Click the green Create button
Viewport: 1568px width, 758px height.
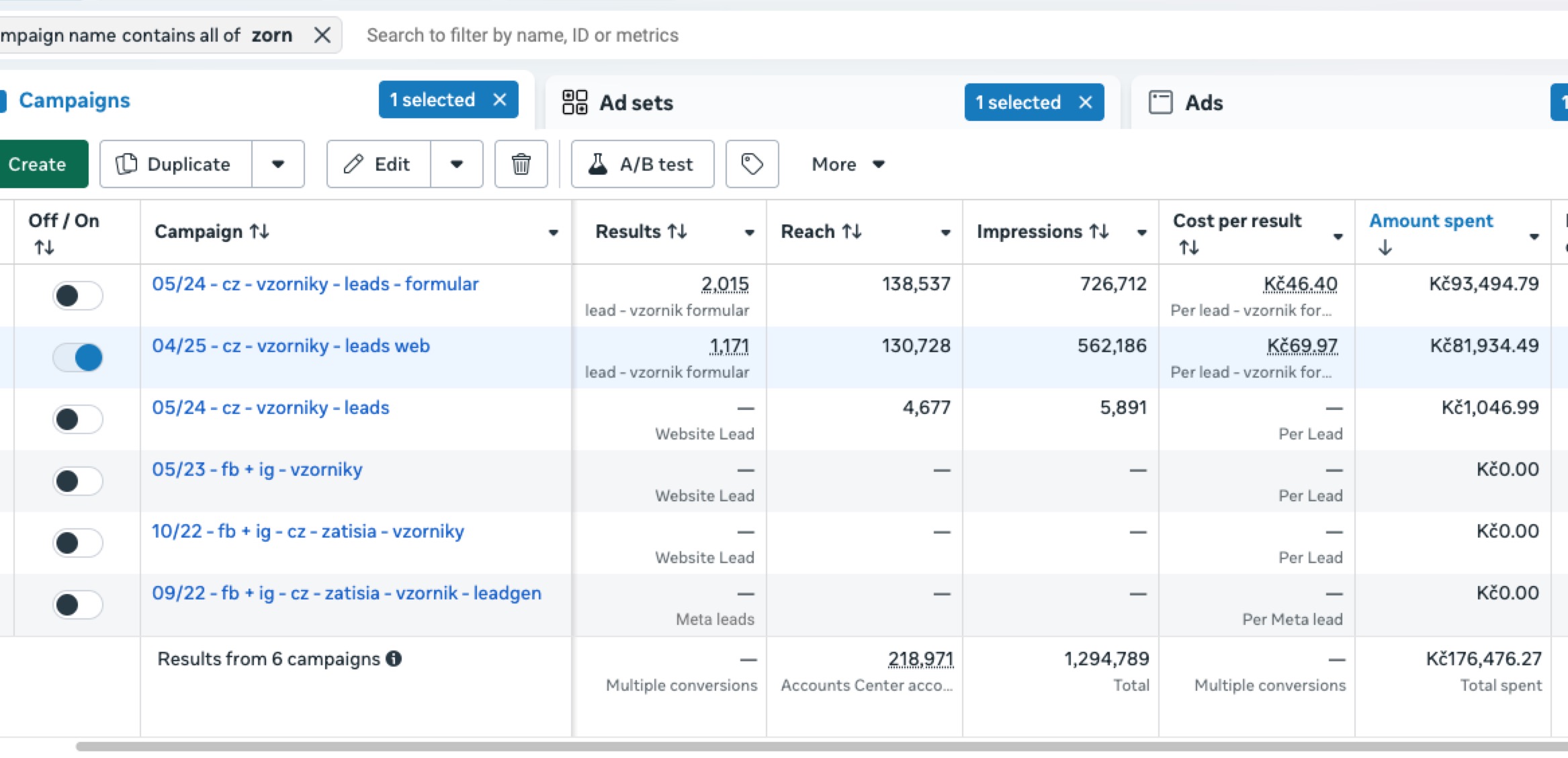coord(38,164)
